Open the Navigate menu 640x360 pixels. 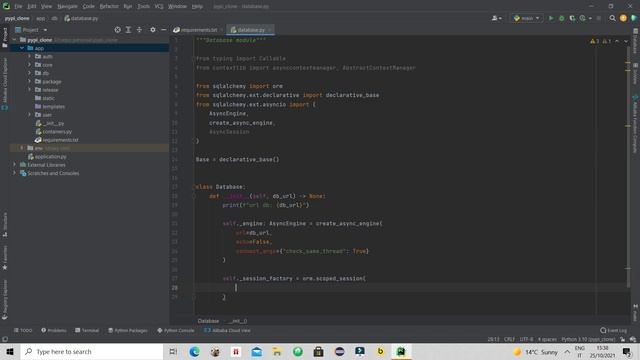67,6
